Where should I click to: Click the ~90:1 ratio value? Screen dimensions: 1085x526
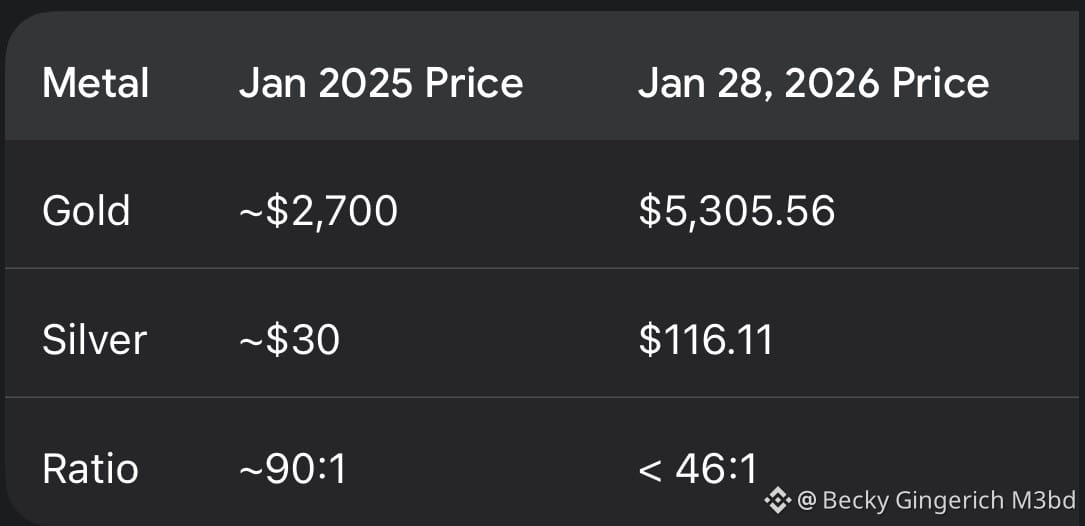point(292,469)
